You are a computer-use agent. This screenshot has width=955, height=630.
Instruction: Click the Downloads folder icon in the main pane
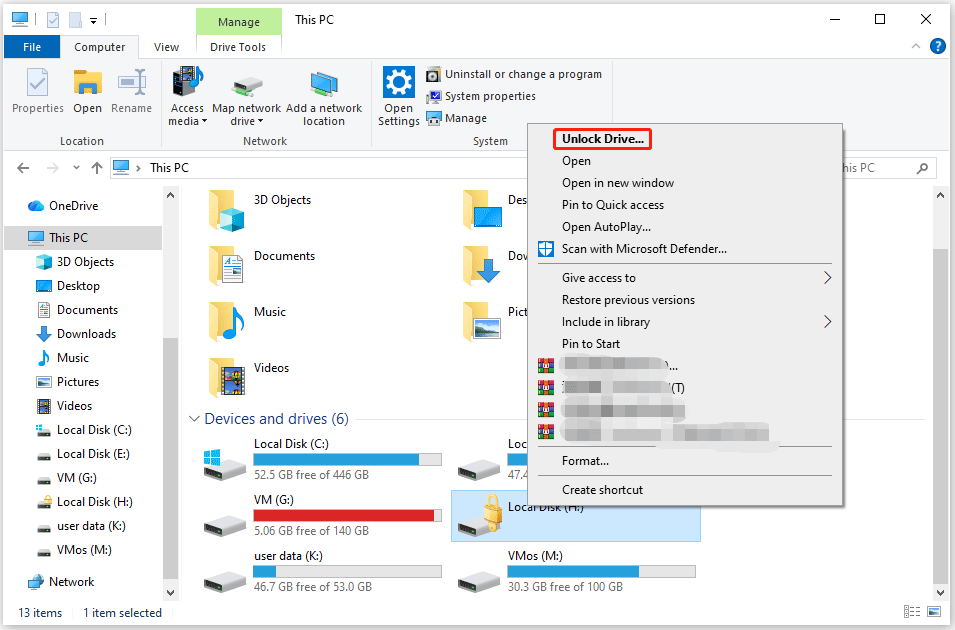(x=481, y=266)
